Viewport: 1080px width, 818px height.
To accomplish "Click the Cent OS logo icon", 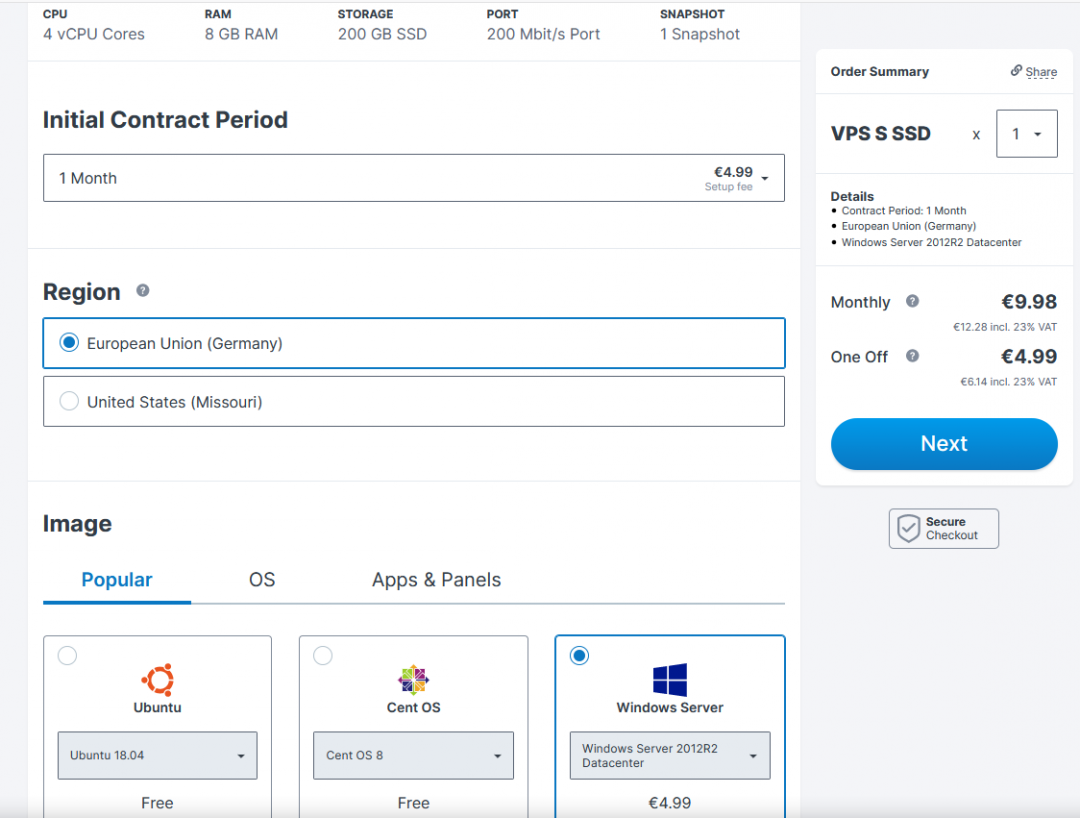I will [413, 680].
